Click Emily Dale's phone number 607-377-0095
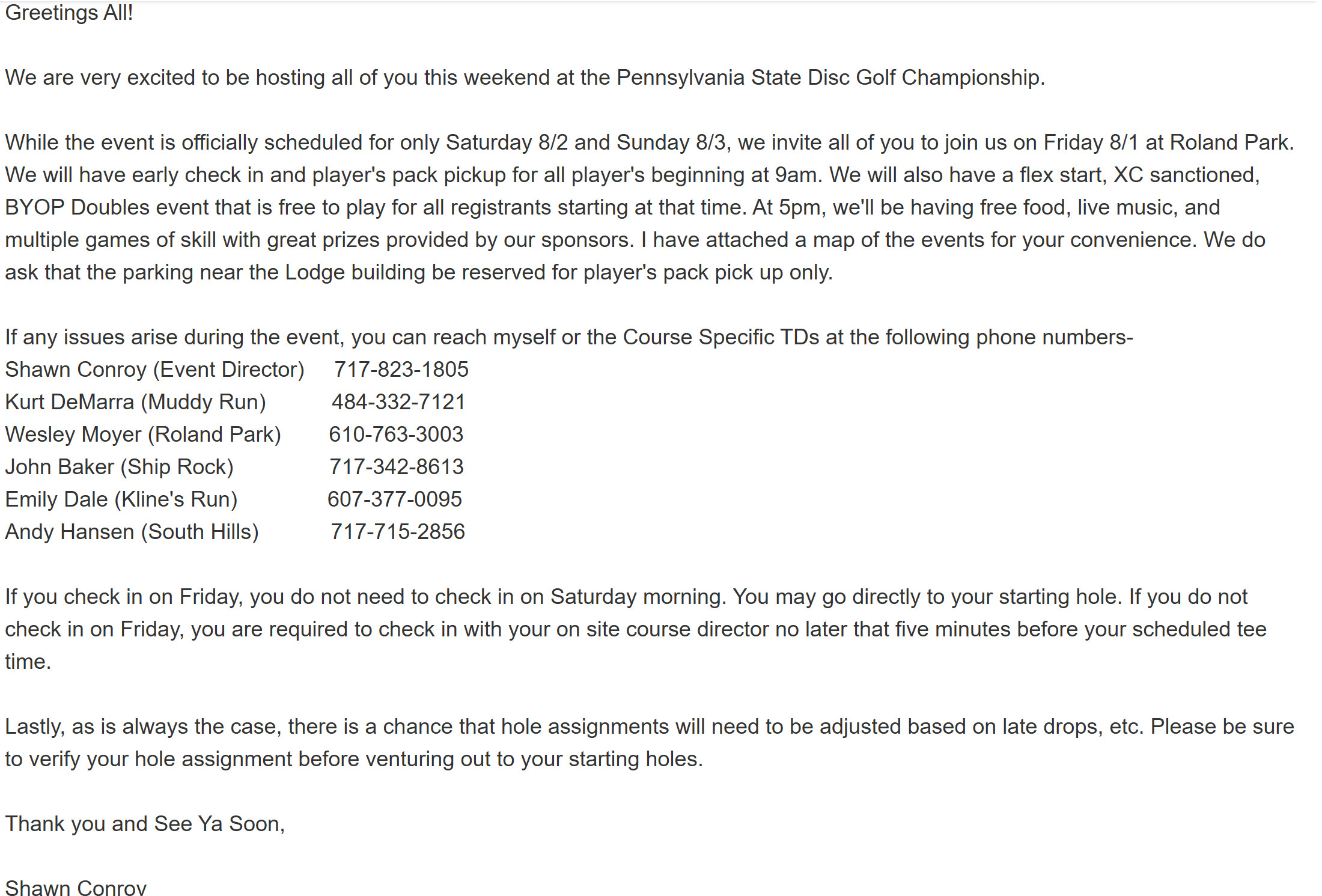The height and width of the screenshot is (896, 1322). coord(395,499)
